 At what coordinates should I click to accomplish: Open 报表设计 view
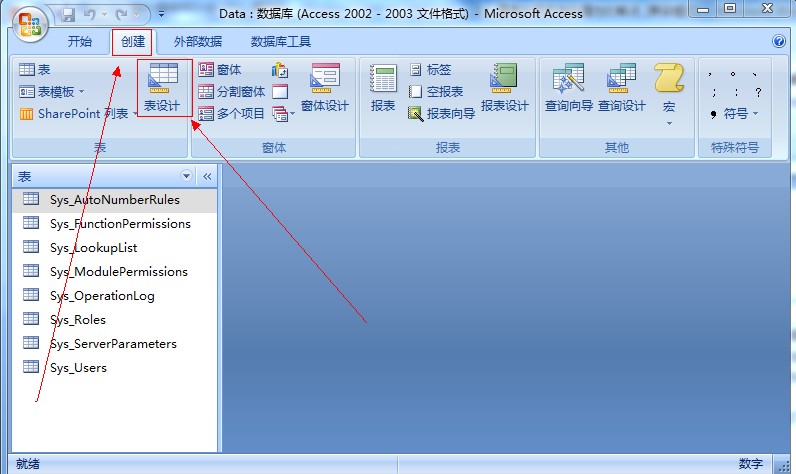(505, 87)
